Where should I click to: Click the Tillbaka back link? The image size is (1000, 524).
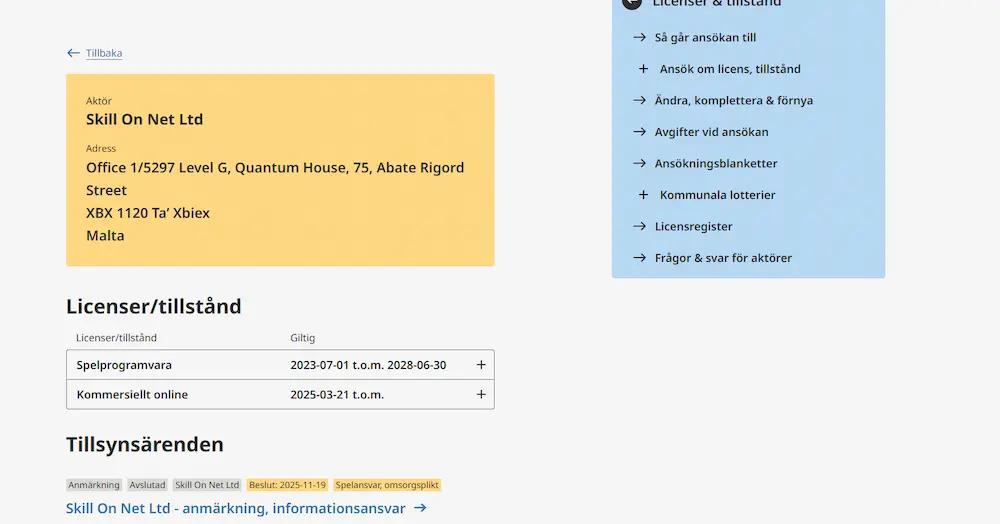click(104, 53)
